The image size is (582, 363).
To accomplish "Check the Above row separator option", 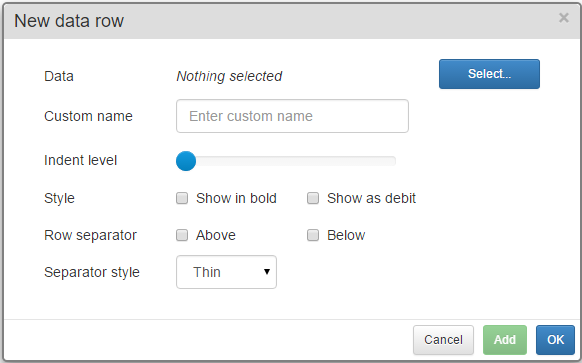I will [182, 235].
